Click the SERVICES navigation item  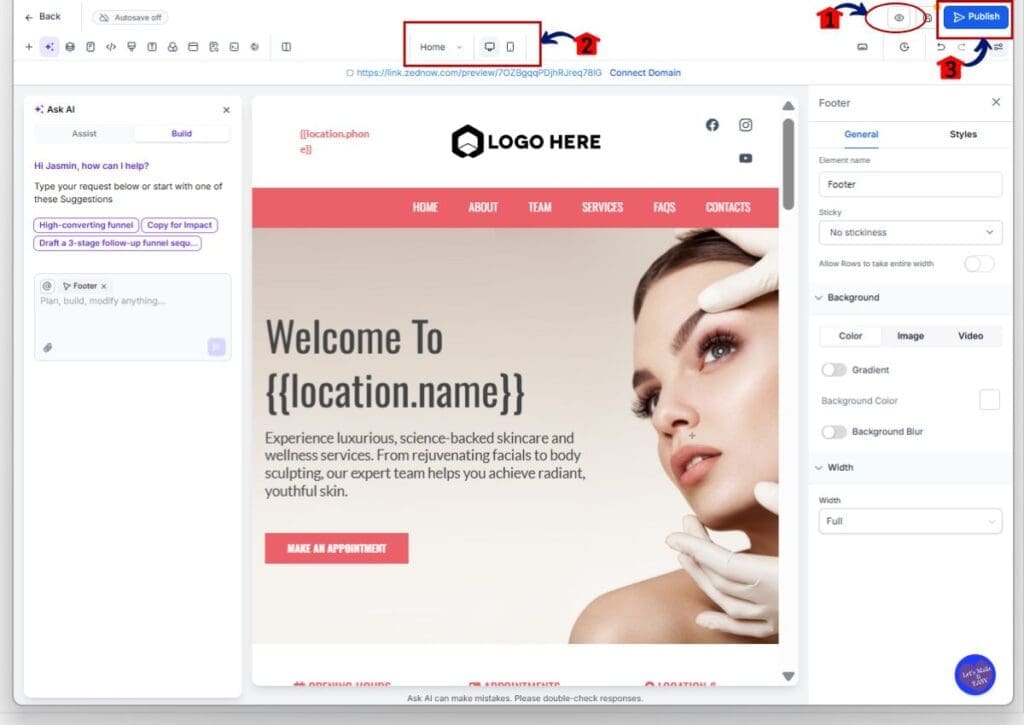[x=602, y=207]
